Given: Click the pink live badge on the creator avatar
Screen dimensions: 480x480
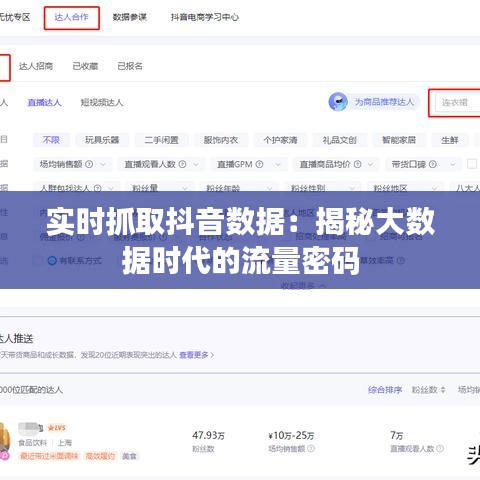Looking at the screenshot, I should tap(4, 455).
